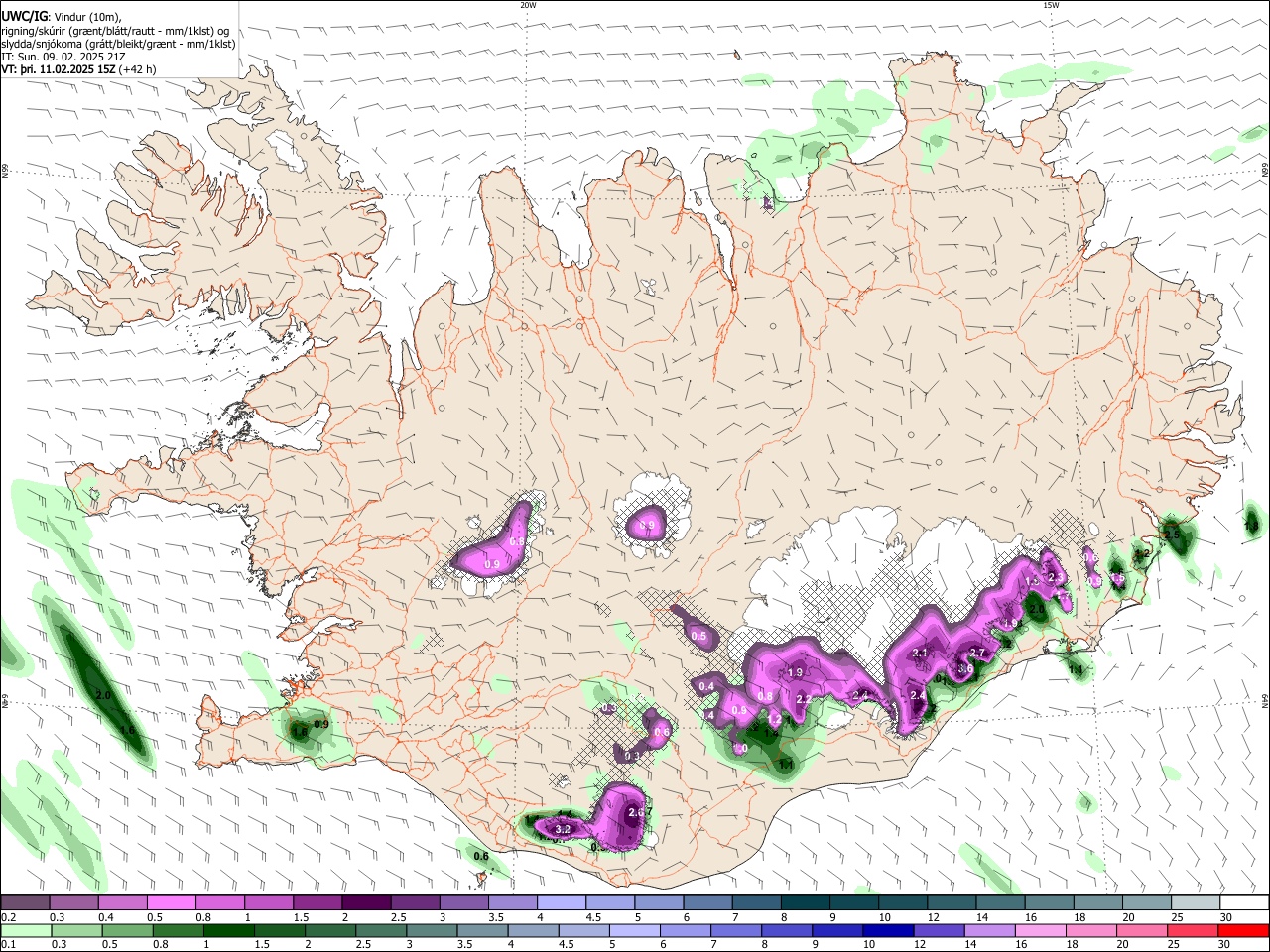
Task: Click the '0.2' label under the purple scale
Action: pyautogui.click(x=8, y=917)
